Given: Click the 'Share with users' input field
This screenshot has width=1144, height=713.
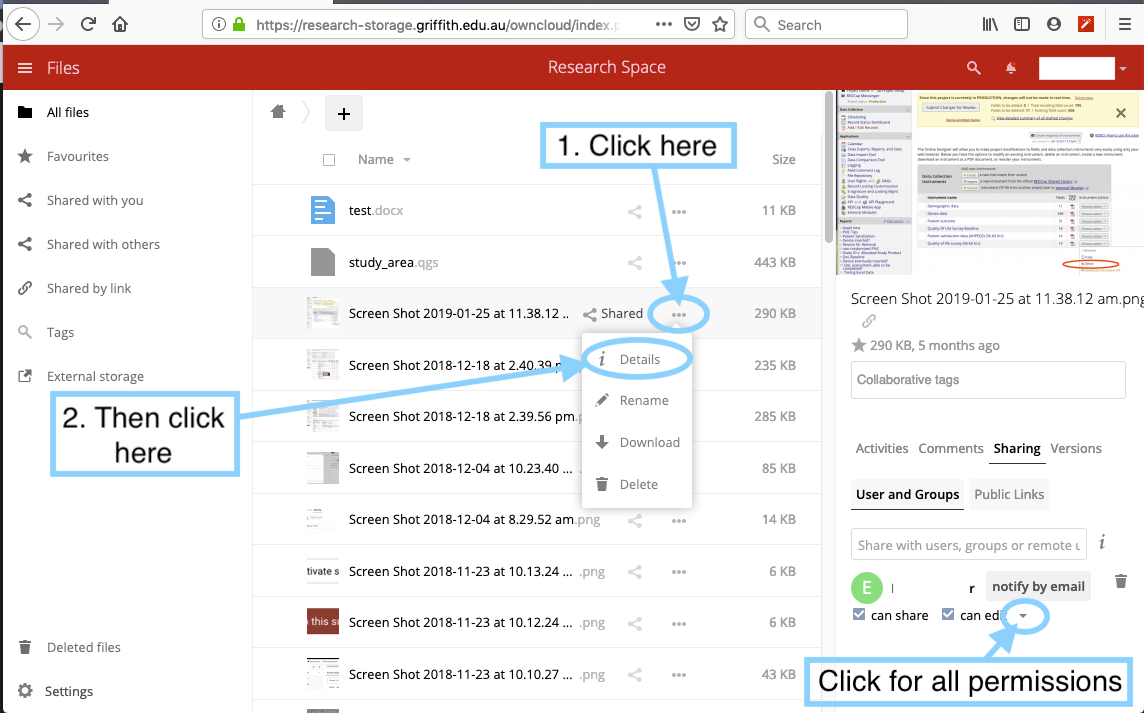Looking at the screenshot, I should coord(968,545).
